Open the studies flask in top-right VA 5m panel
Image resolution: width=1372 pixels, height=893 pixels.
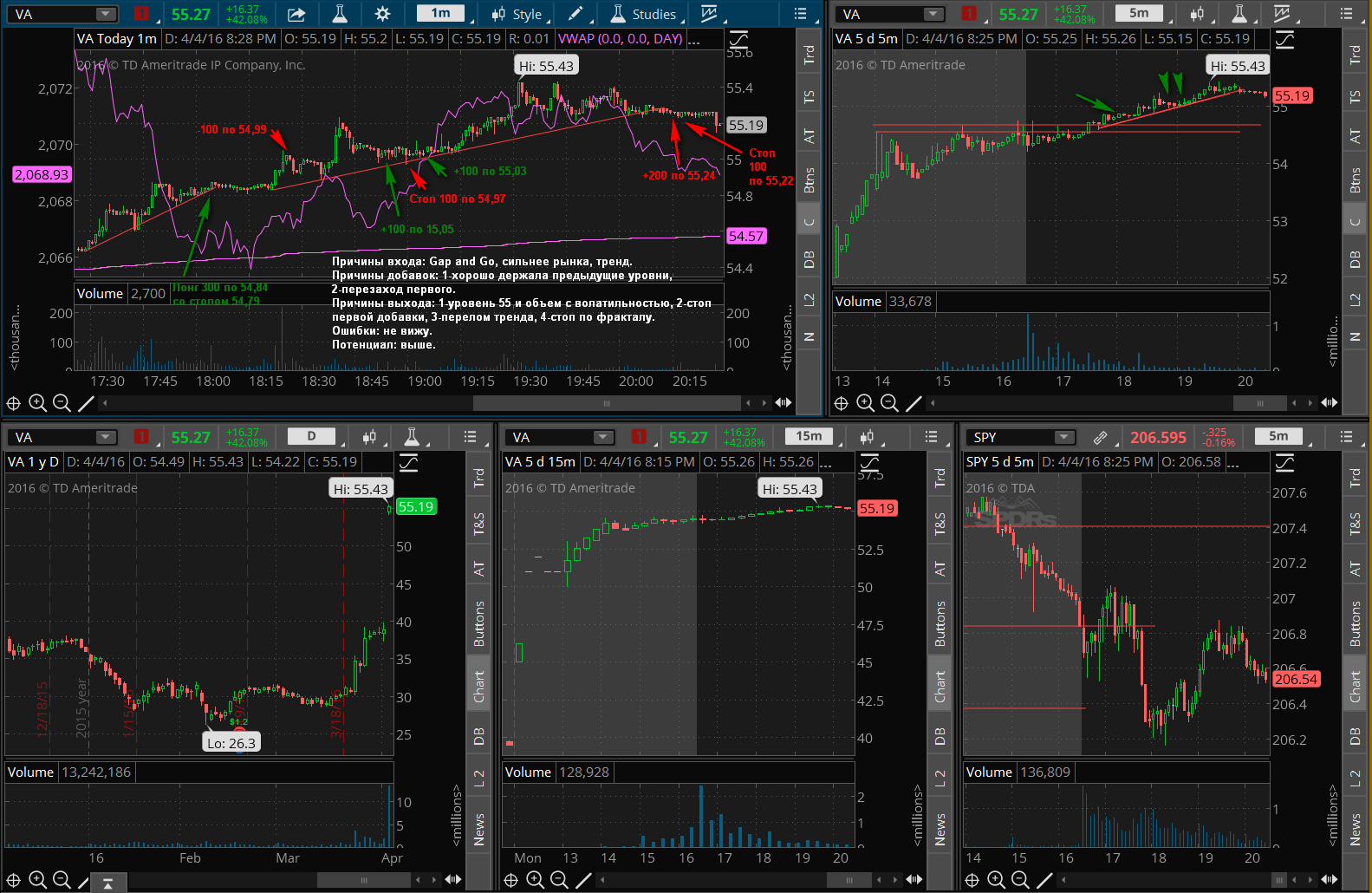(1239, 14)
